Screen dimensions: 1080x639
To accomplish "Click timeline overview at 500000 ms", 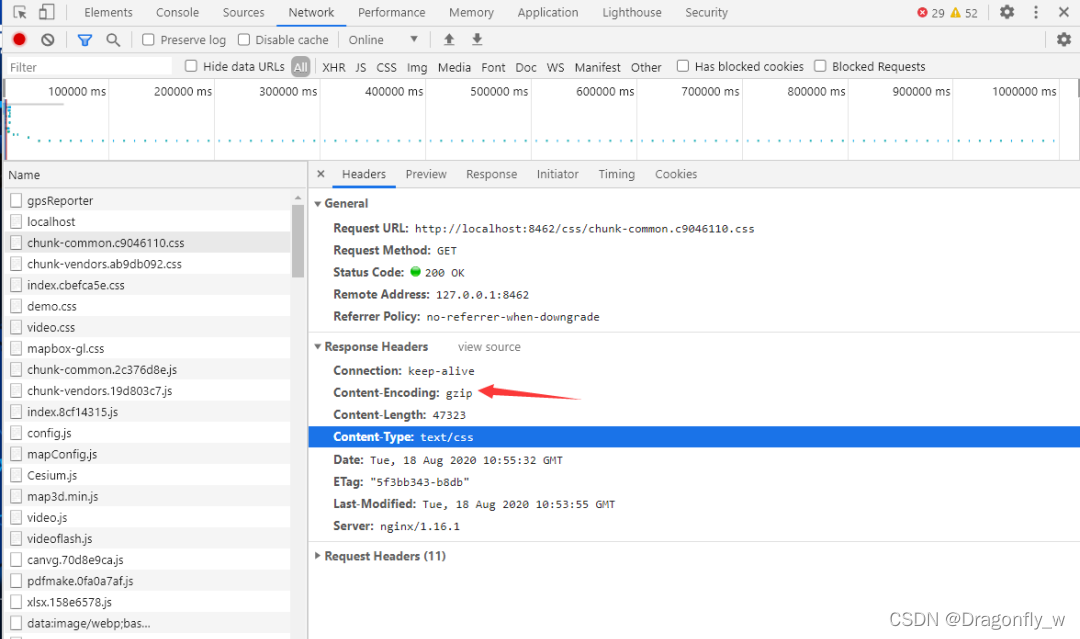I will point(499,92).
